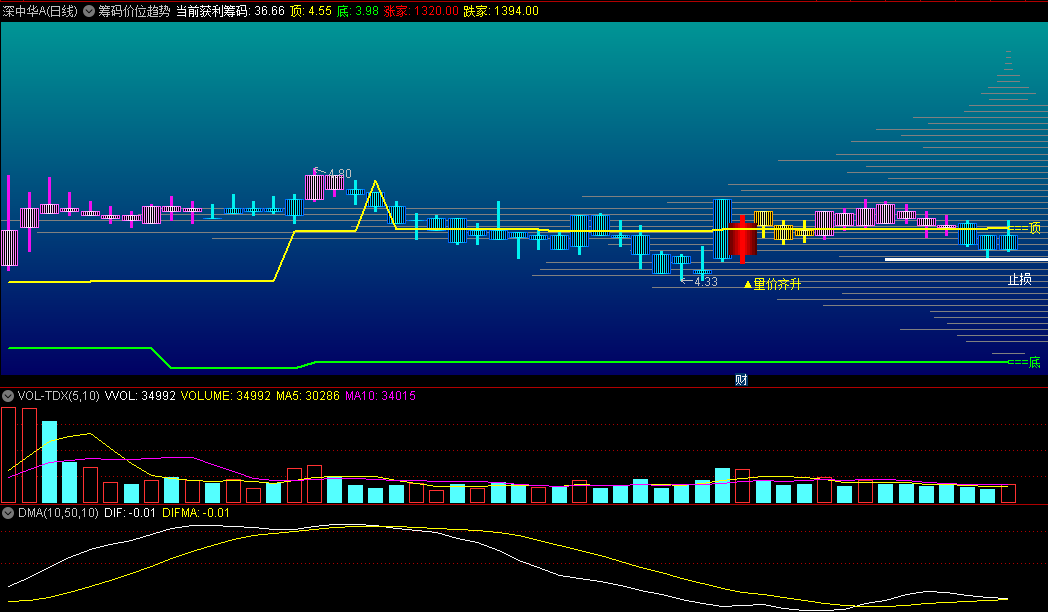Click the 止损 stop-loss label
Screen dimensions: 1048x612
click(1019, 279)
